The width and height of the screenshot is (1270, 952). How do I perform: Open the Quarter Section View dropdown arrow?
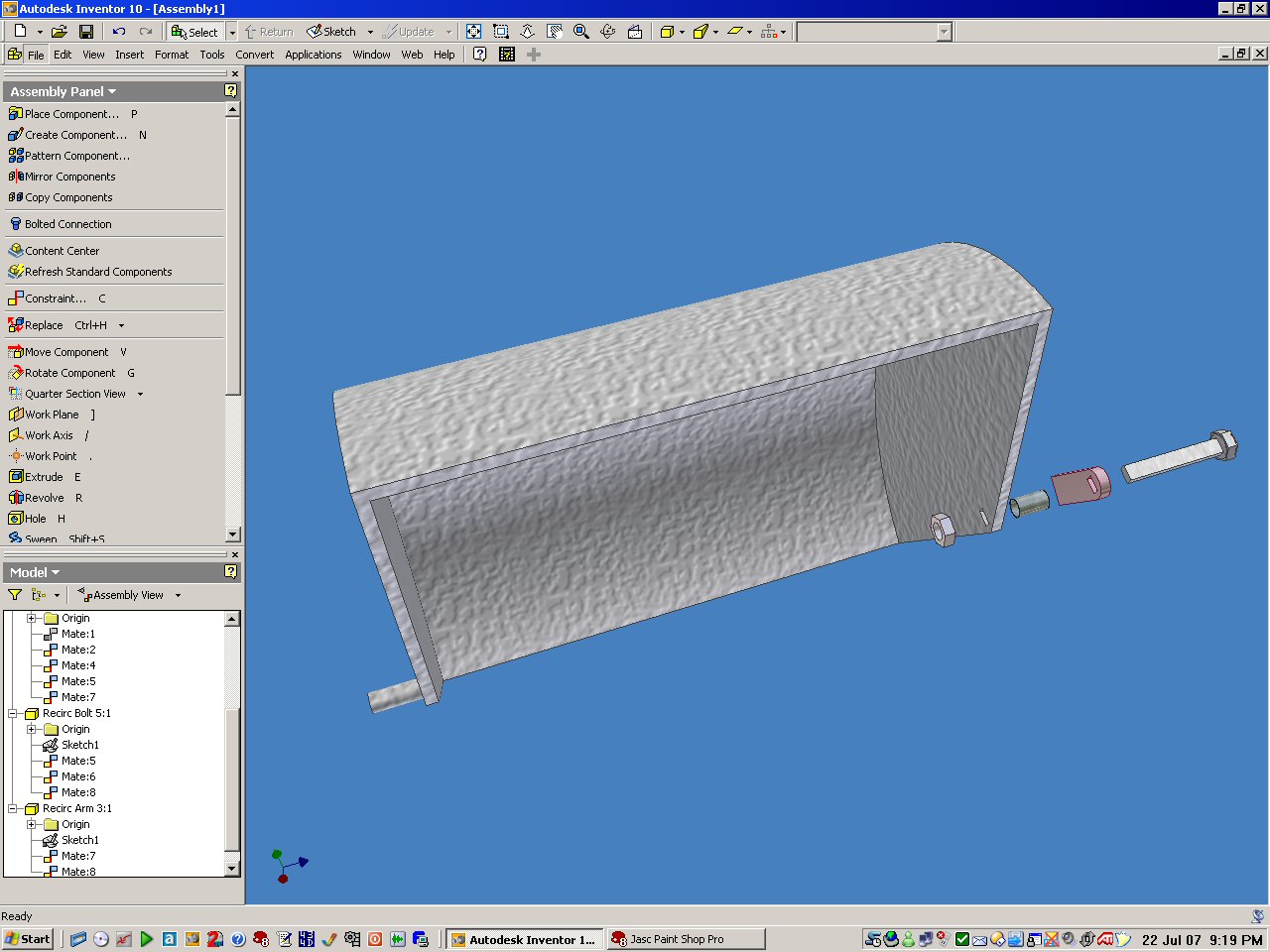coord(140,394)
